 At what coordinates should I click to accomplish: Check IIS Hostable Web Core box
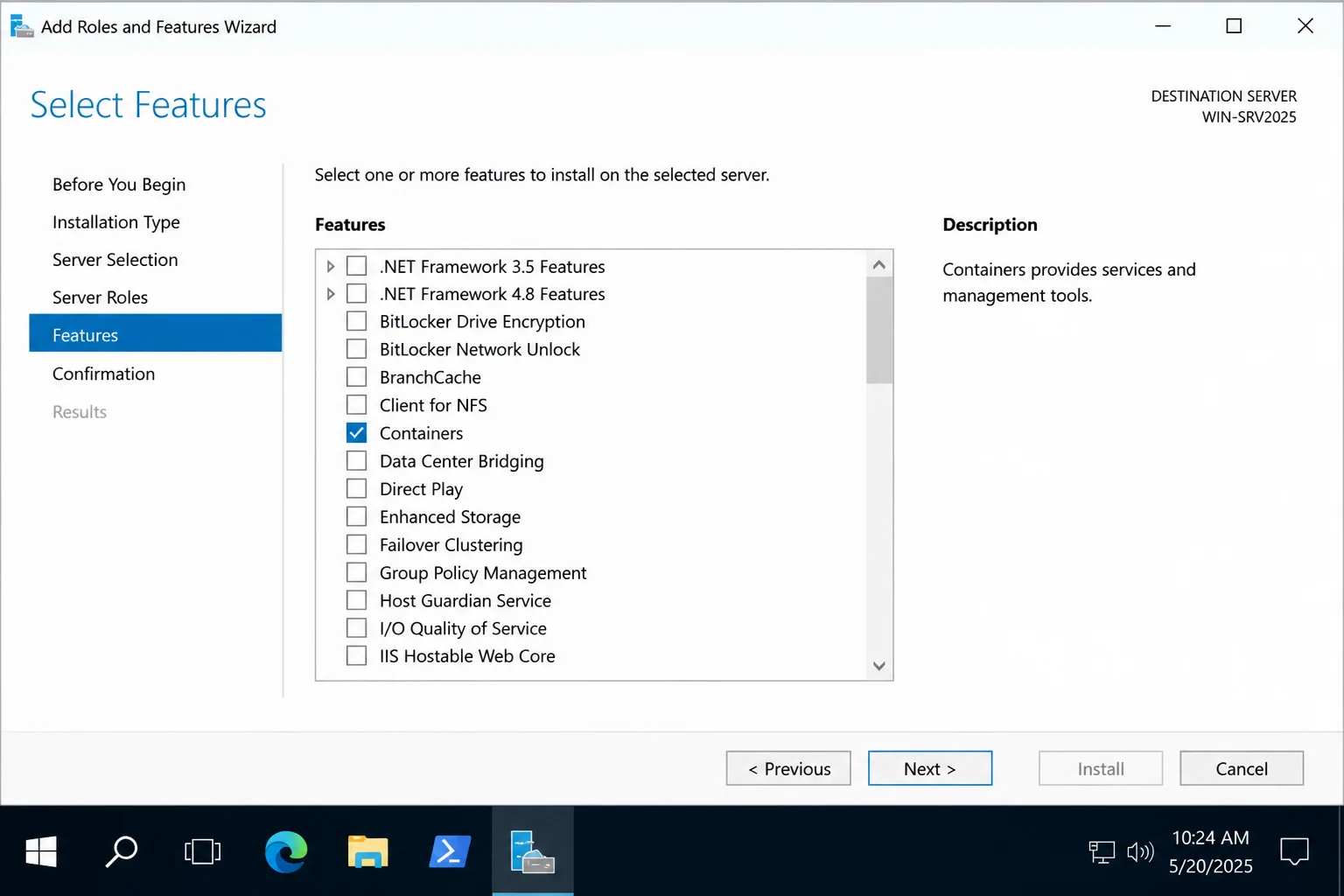pyautogui.click(x=356, y=656)
